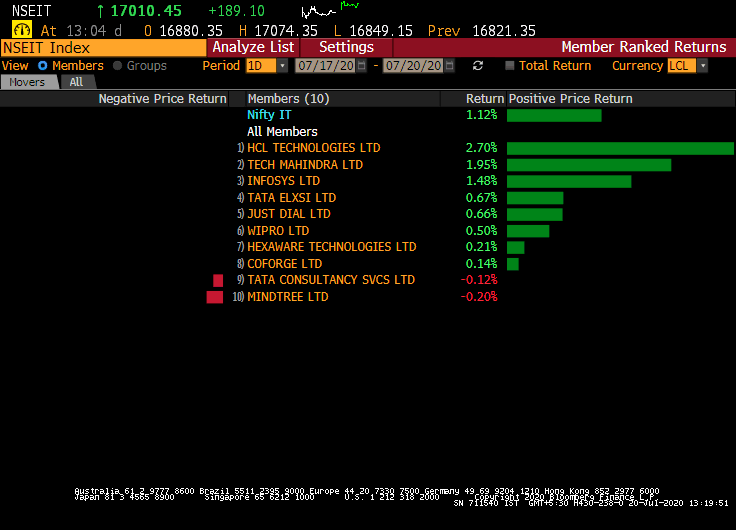The image size is (736, 530).
Task: Open the Currency LCL dropdown
Action: point(702,66)
